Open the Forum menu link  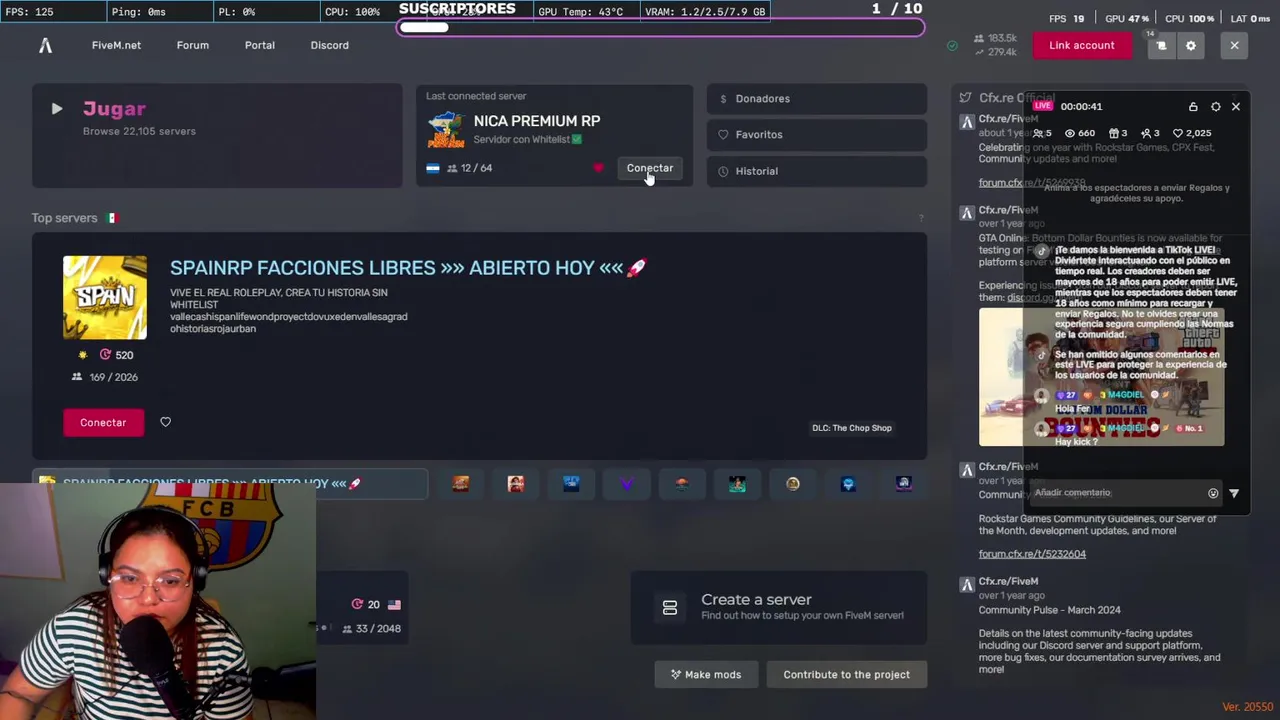click(193, 45)
